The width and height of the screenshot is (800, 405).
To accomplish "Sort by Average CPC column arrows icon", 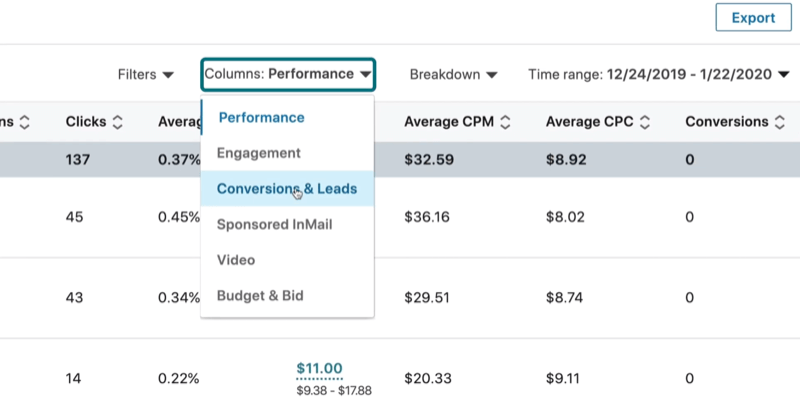I will coord(646,122).
